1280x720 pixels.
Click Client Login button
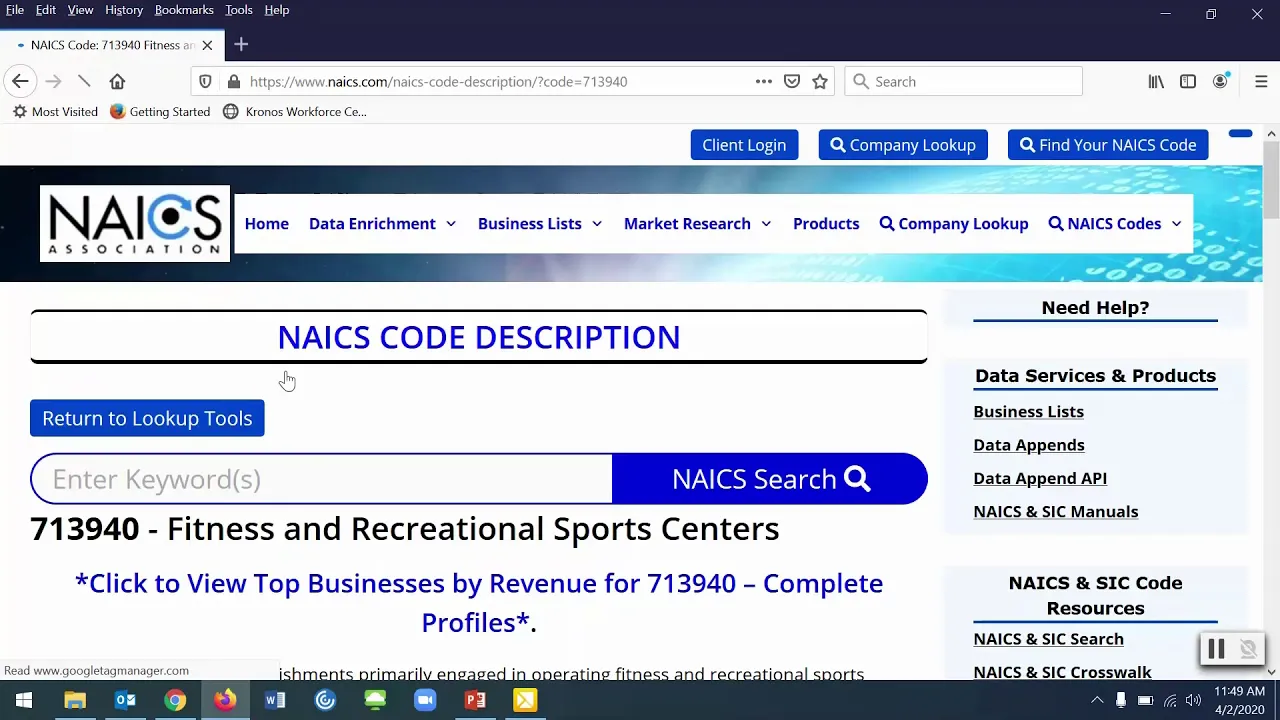(x=744, y=145)
